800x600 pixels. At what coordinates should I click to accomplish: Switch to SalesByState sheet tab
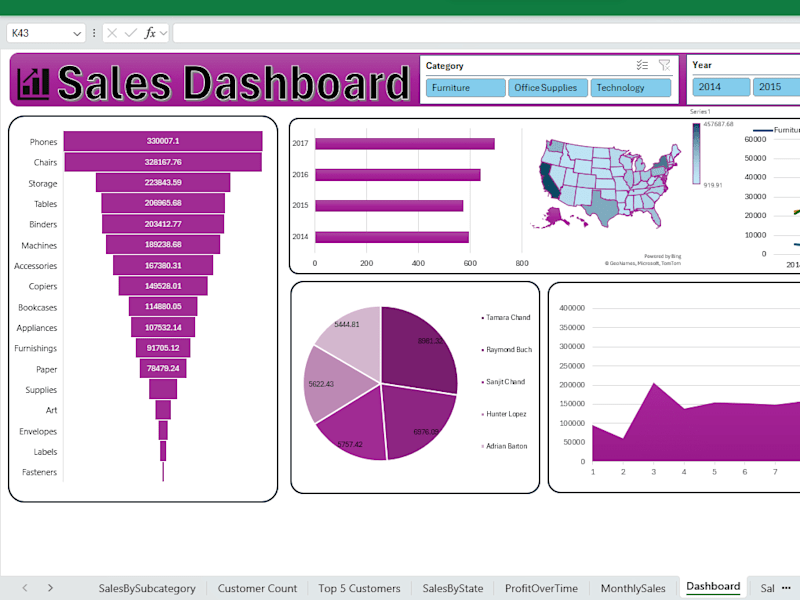coord(453,588)
